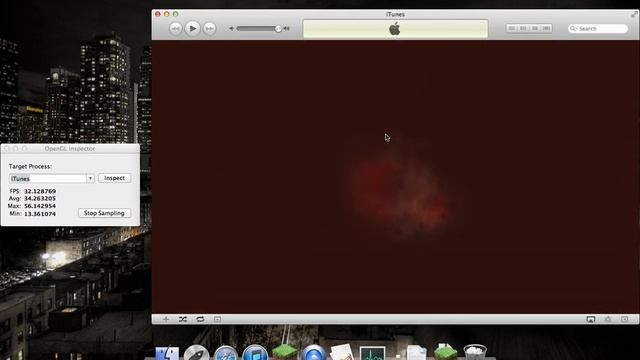This screenshot has width=640, height=360.
Task: Click the Genius atom icon
Action: [608, 319]
